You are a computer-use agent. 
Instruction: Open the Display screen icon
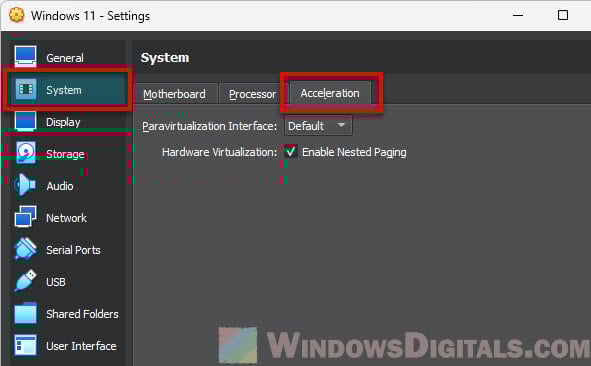tap(26, 121)
